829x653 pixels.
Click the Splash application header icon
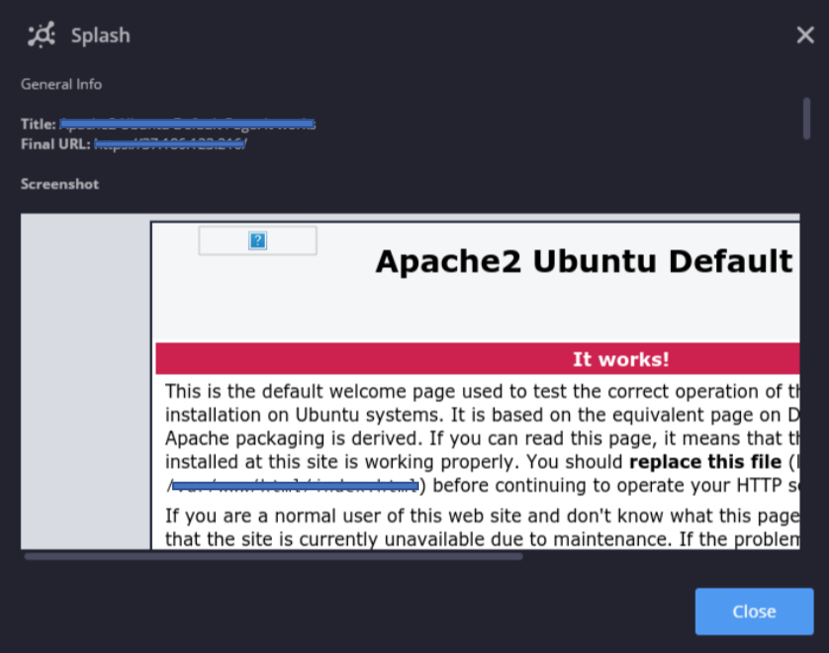(40, 34)
